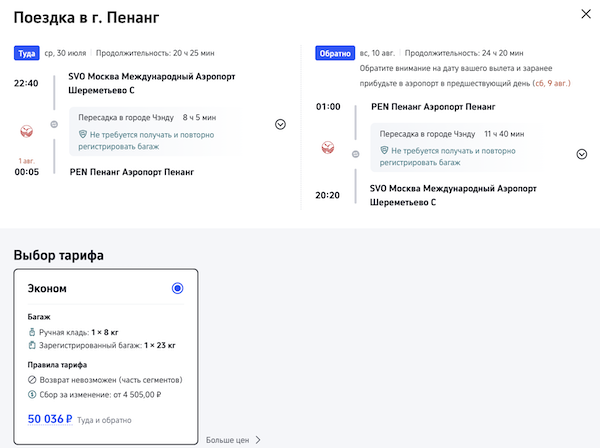Click the 50 036 ₽ price link
Screen dimensions: 600x448
tap(50, 419)
